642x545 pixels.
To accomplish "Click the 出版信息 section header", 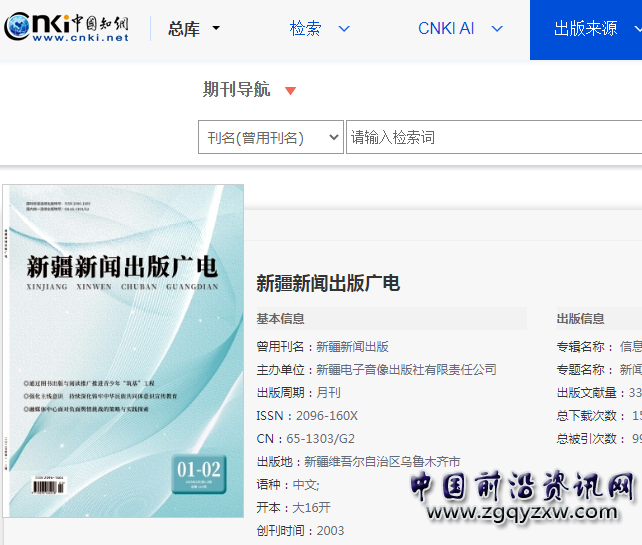I will click(581, 319).
